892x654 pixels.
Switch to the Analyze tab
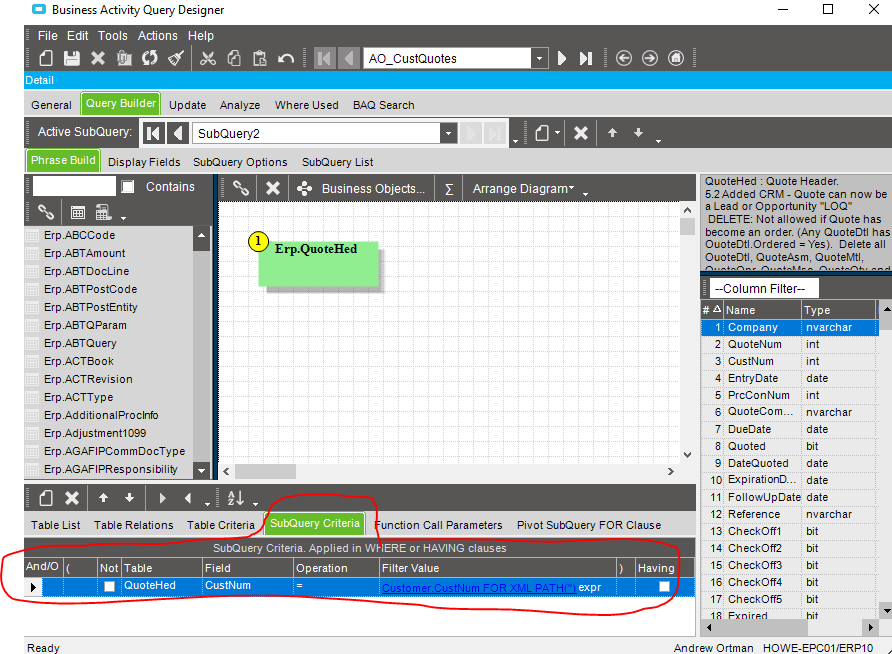coord(240,105)
